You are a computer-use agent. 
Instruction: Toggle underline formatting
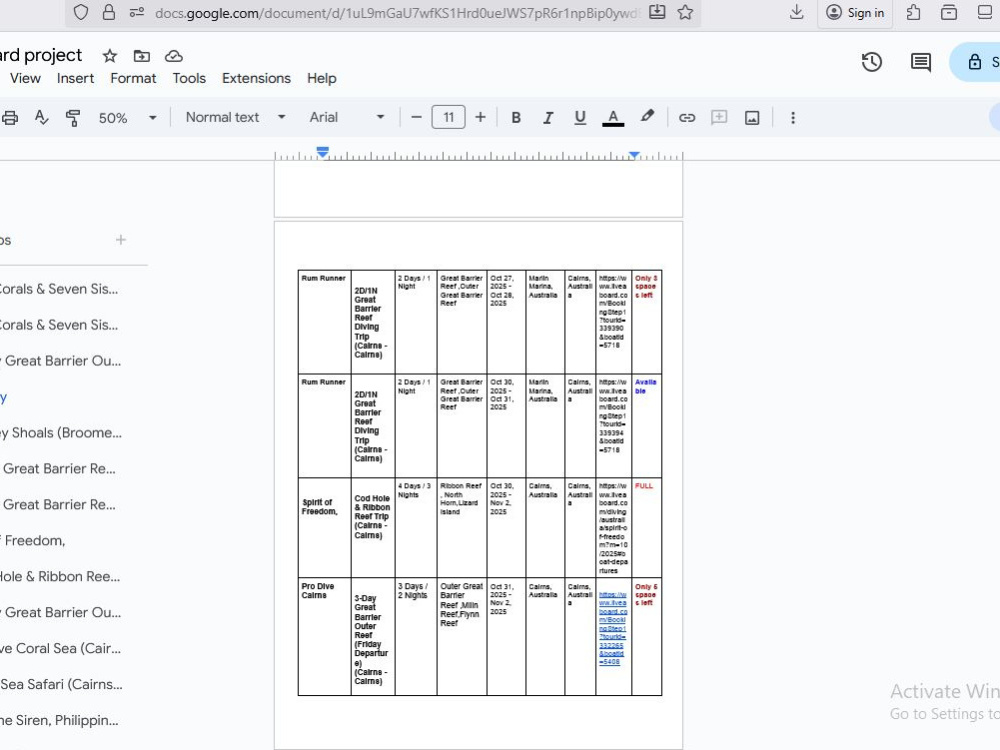[580, 117]
